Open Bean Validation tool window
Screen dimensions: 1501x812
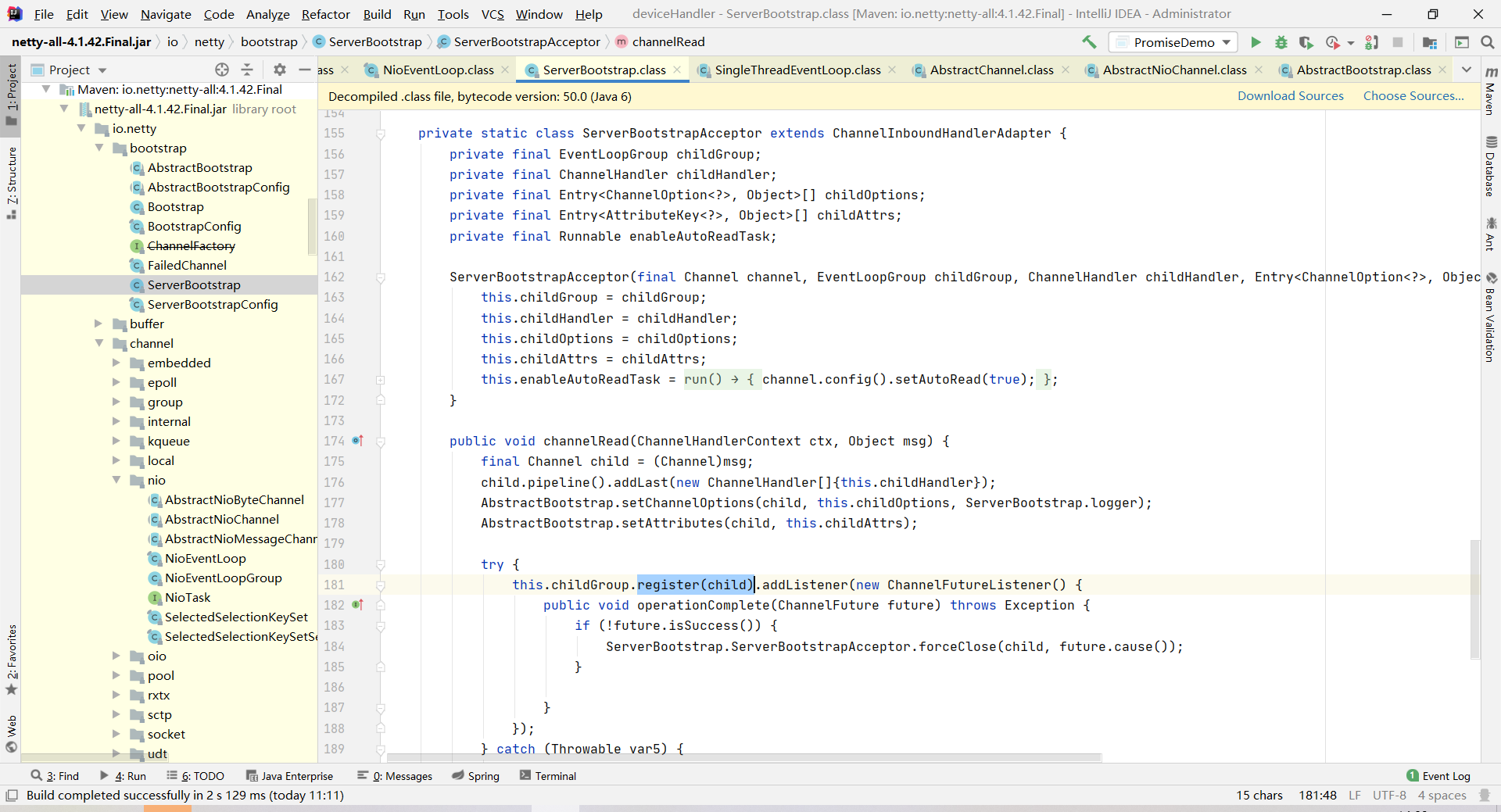point(1491,317)
